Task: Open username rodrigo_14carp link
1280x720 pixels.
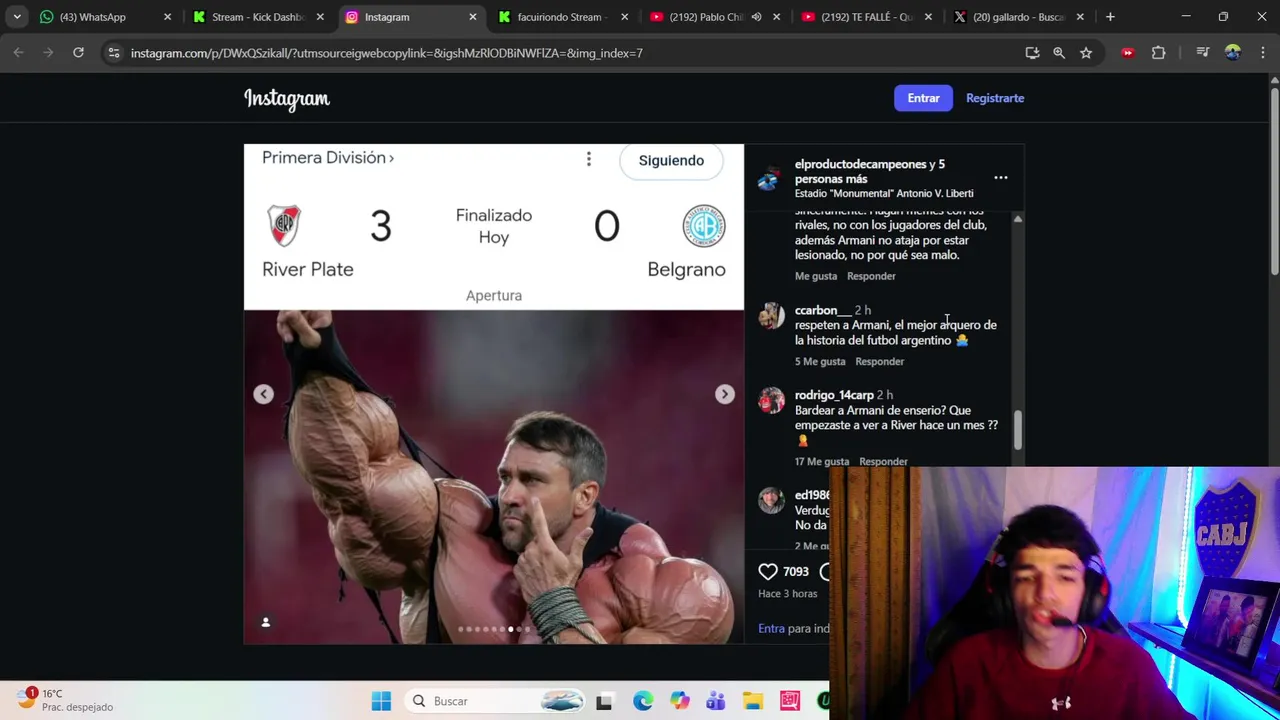Action: 834,395
